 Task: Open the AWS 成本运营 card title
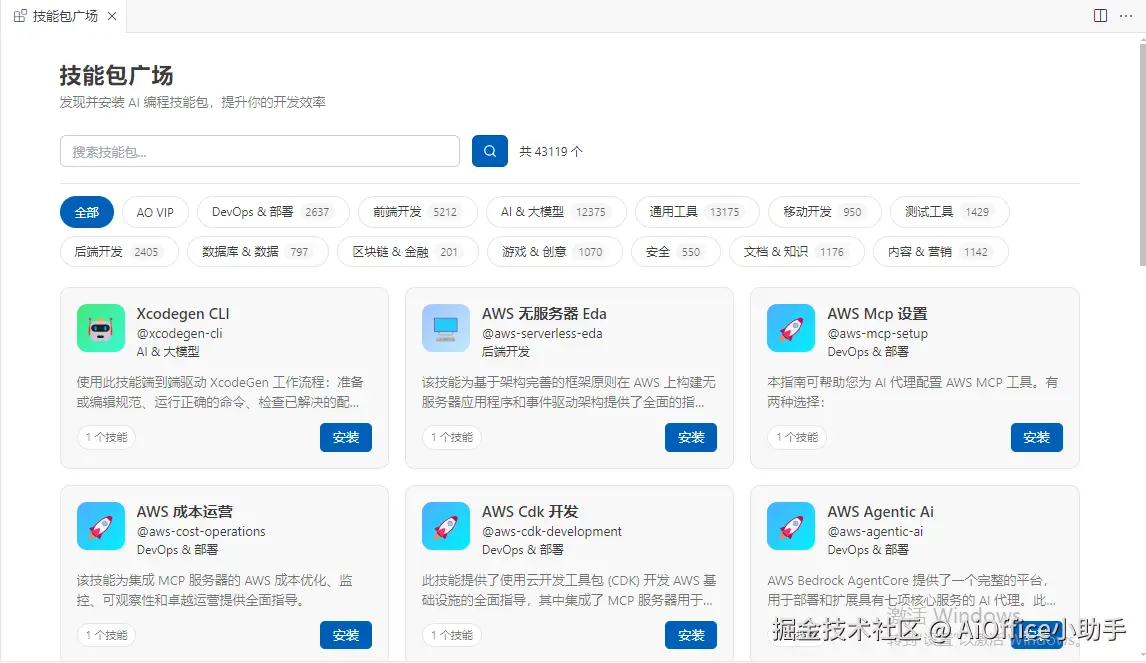[185, 512]
